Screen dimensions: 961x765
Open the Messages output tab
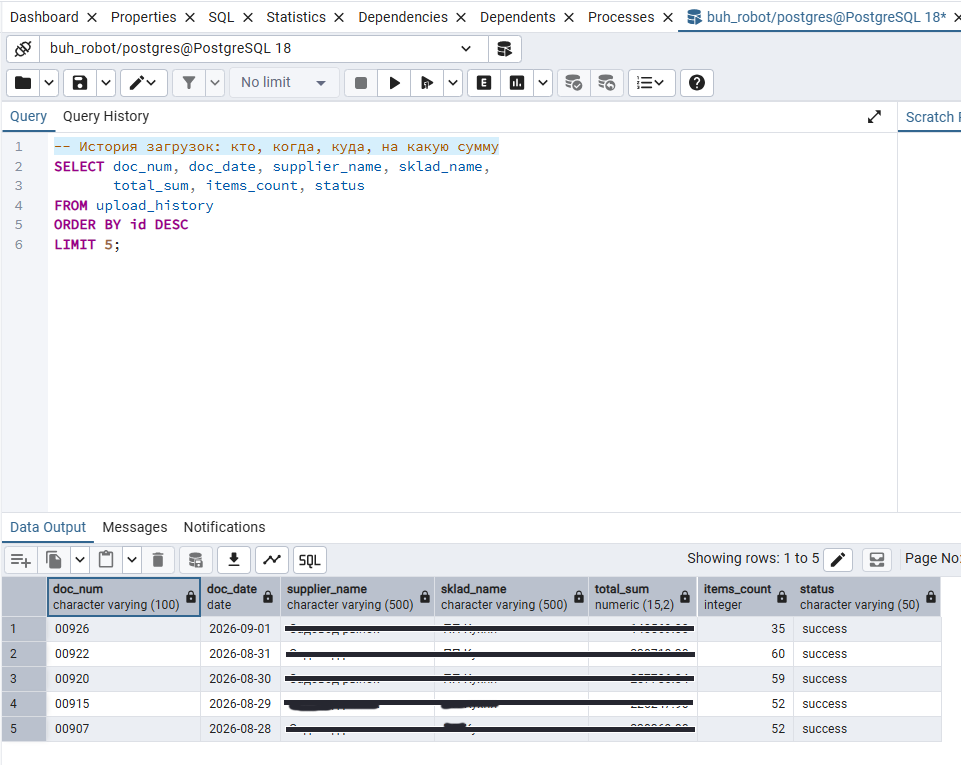click(135, 527)
